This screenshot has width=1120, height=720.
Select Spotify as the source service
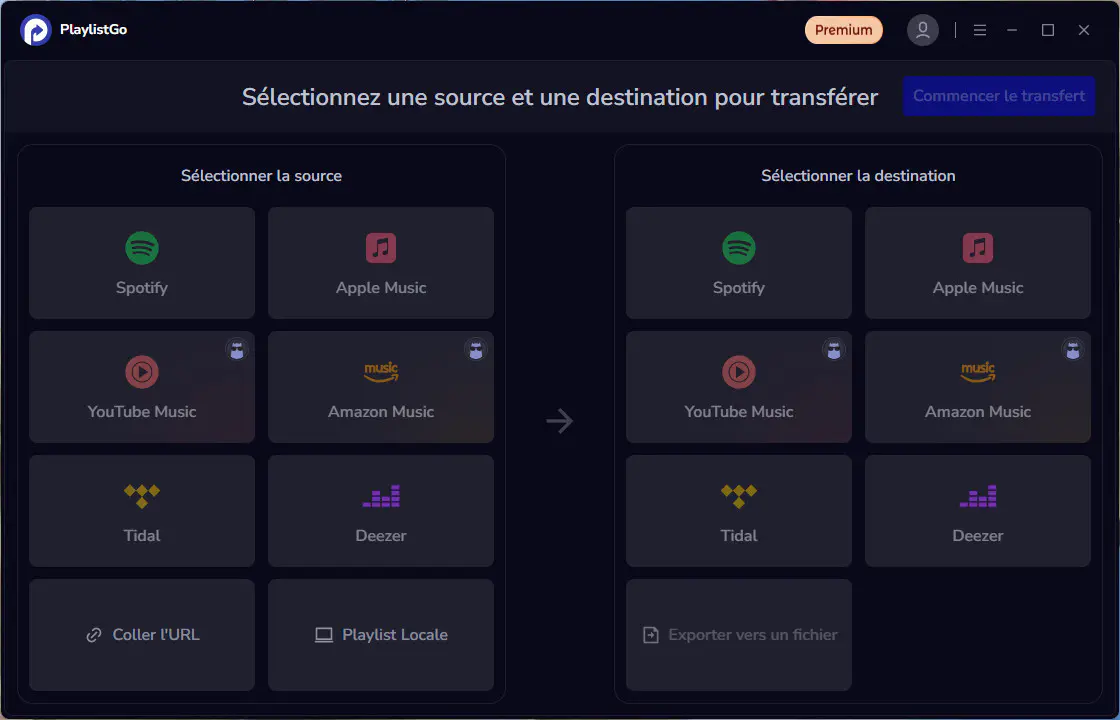141,263
